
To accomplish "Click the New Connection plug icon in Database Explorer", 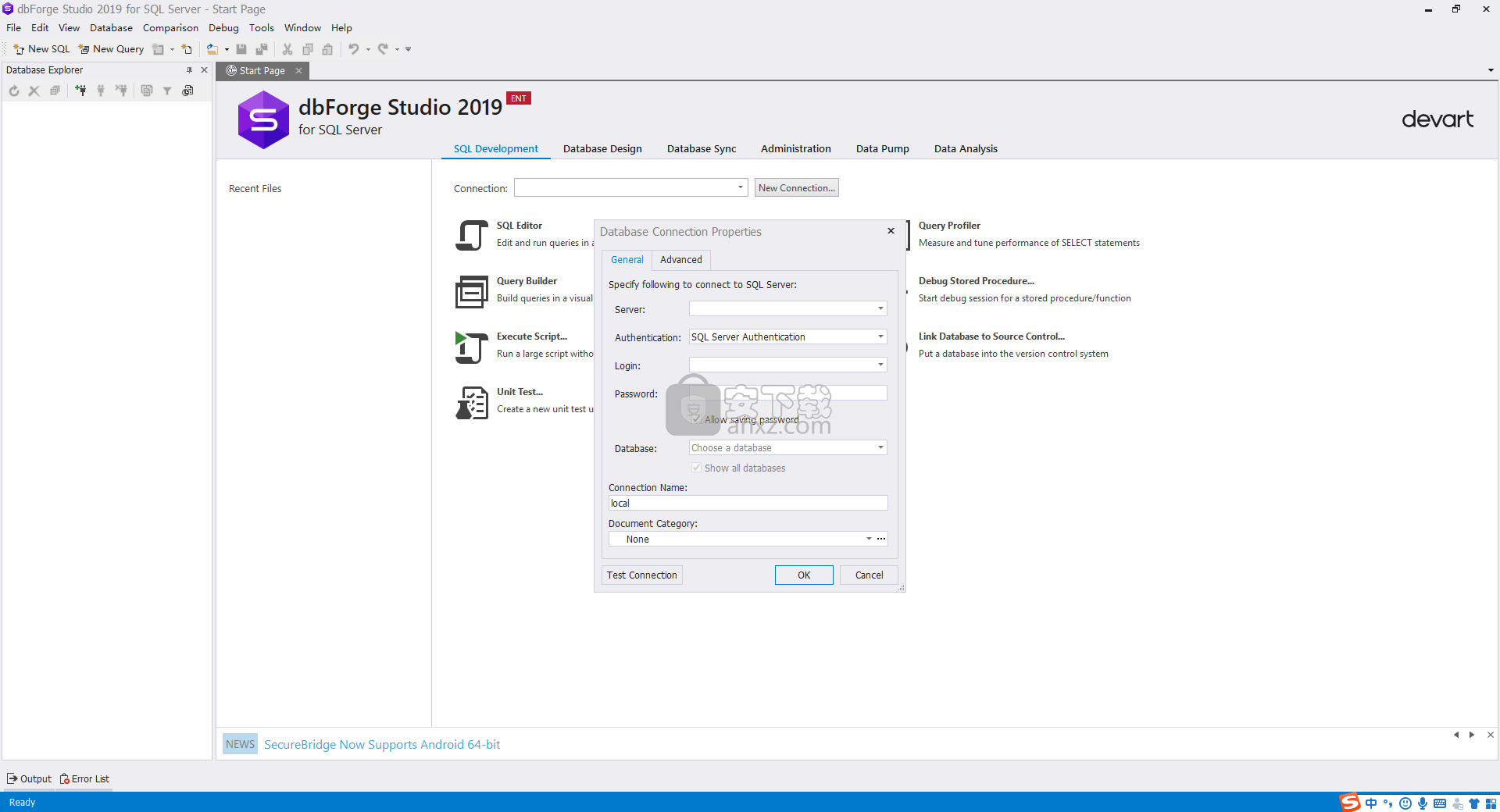I will [x=80, y=91].
